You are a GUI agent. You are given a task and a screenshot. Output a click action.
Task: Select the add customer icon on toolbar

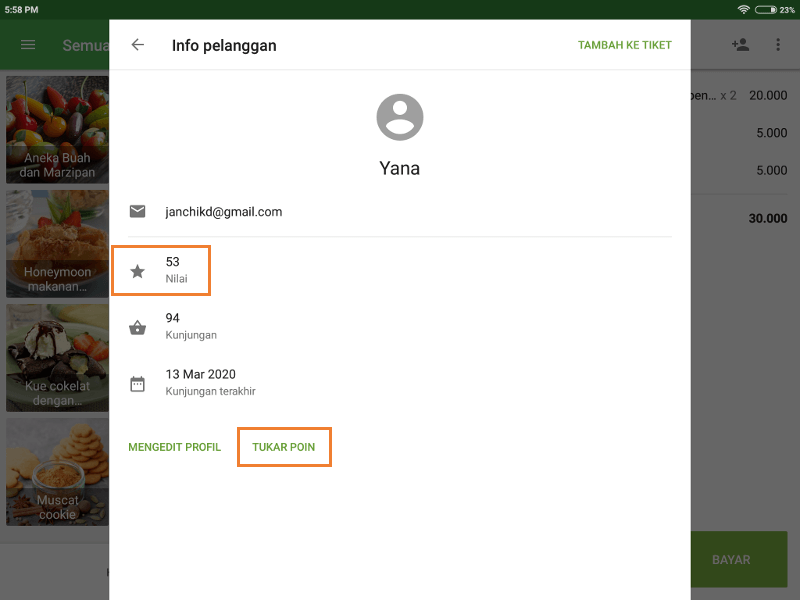point(740,44)
